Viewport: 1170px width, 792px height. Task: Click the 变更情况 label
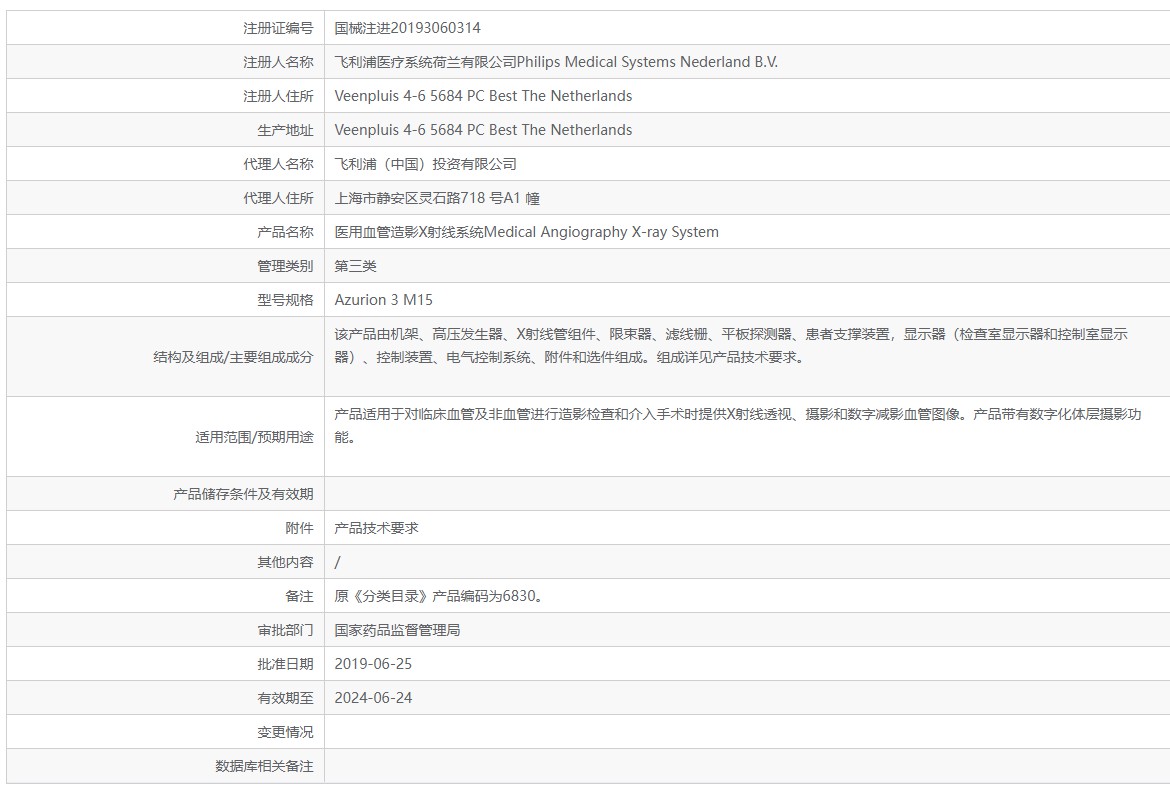[285, 732]
